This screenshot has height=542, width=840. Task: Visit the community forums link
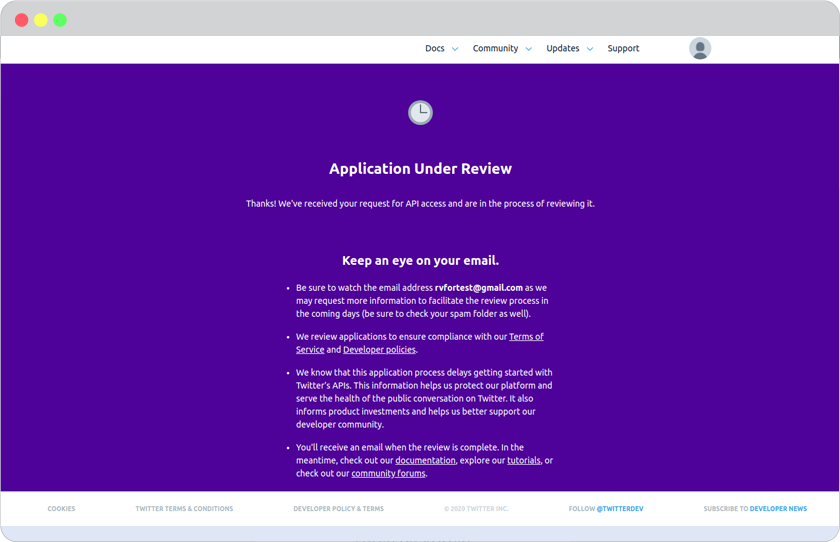click(388, 473)
